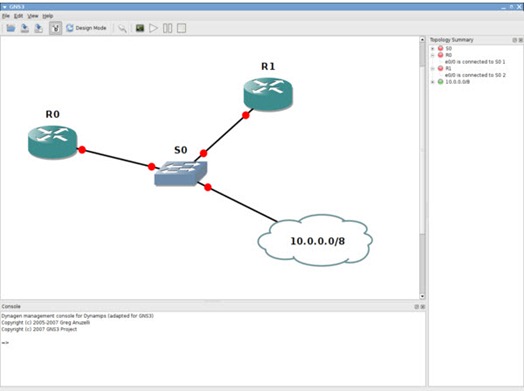This screenshot has width=524, height=391.
Task: Float the Console panel
Action: tap(417, 306)
